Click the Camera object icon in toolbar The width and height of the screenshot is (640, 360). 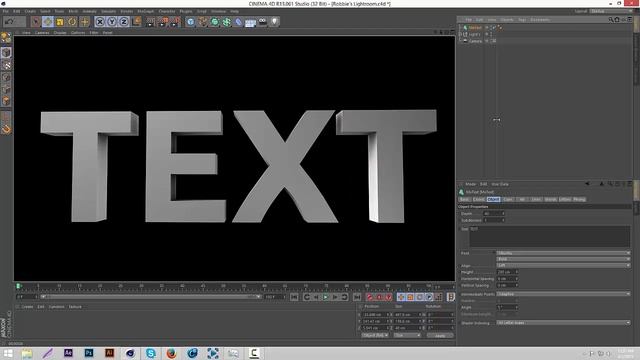pos(262,22)
